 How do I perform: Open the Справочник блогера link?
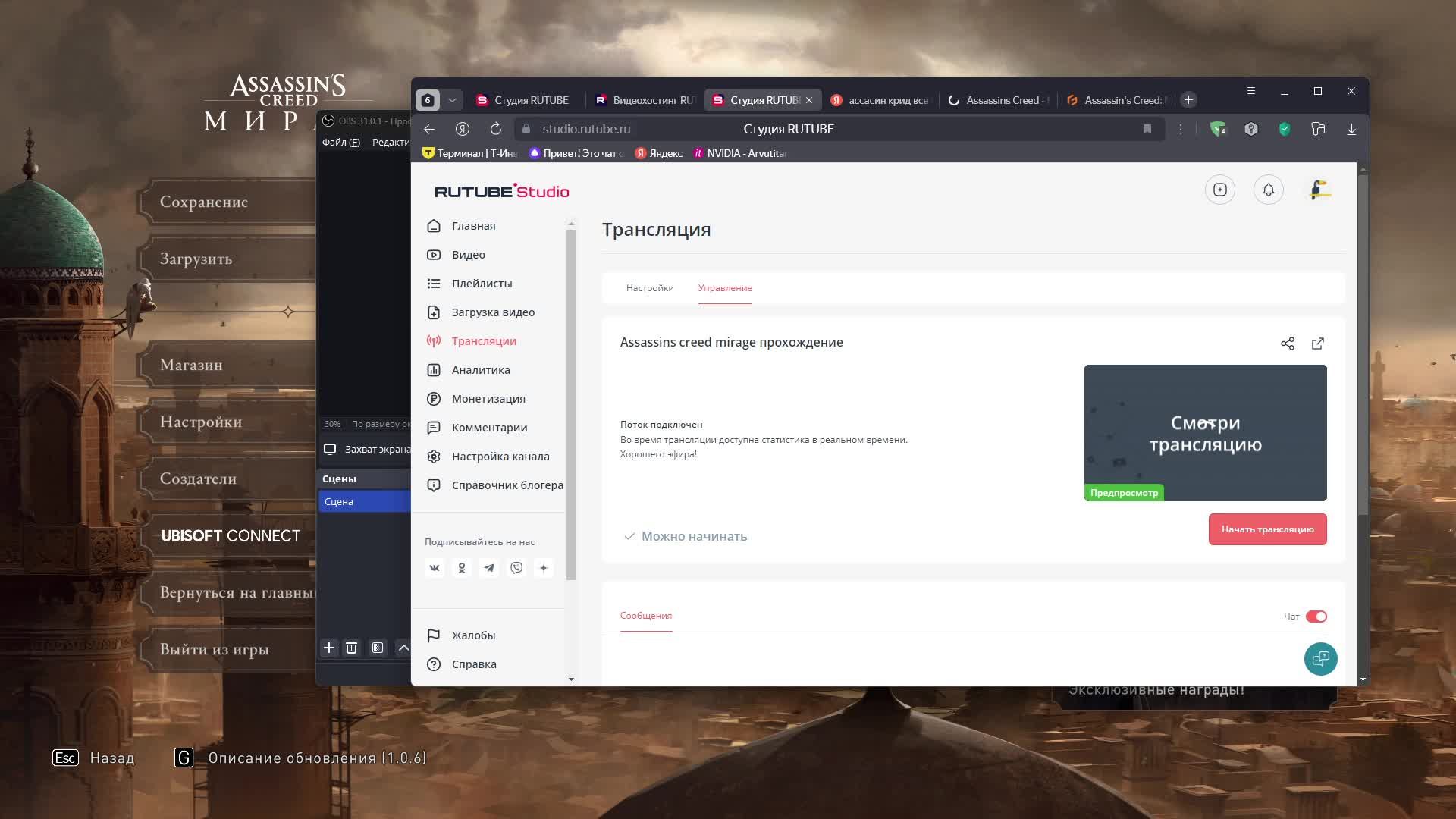point(507,485)
